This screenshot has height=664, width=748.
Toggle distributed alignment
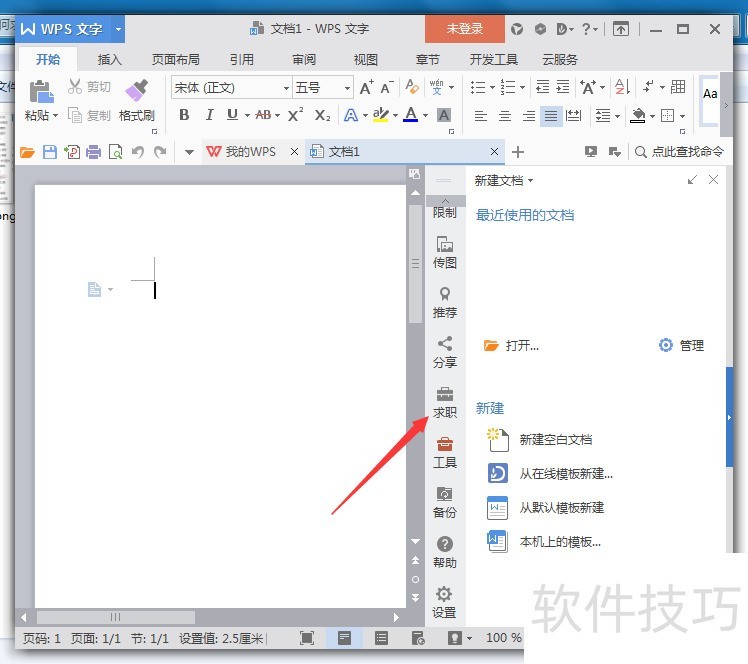(573, 115)
